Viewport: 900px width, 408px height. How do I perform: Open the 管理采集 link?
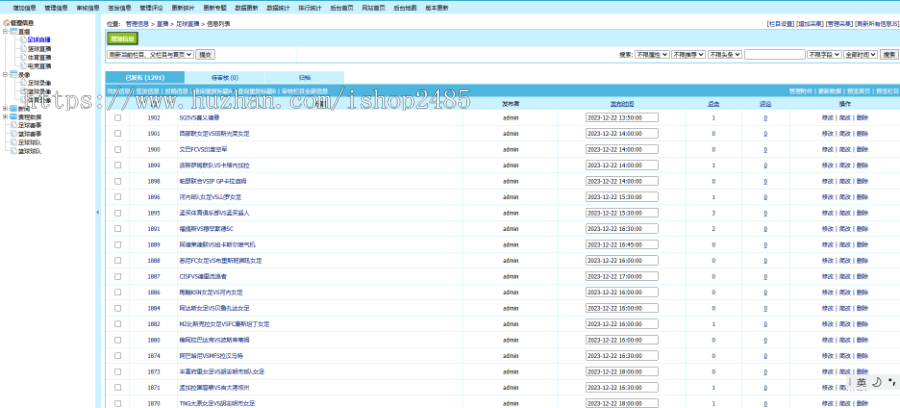839,24
